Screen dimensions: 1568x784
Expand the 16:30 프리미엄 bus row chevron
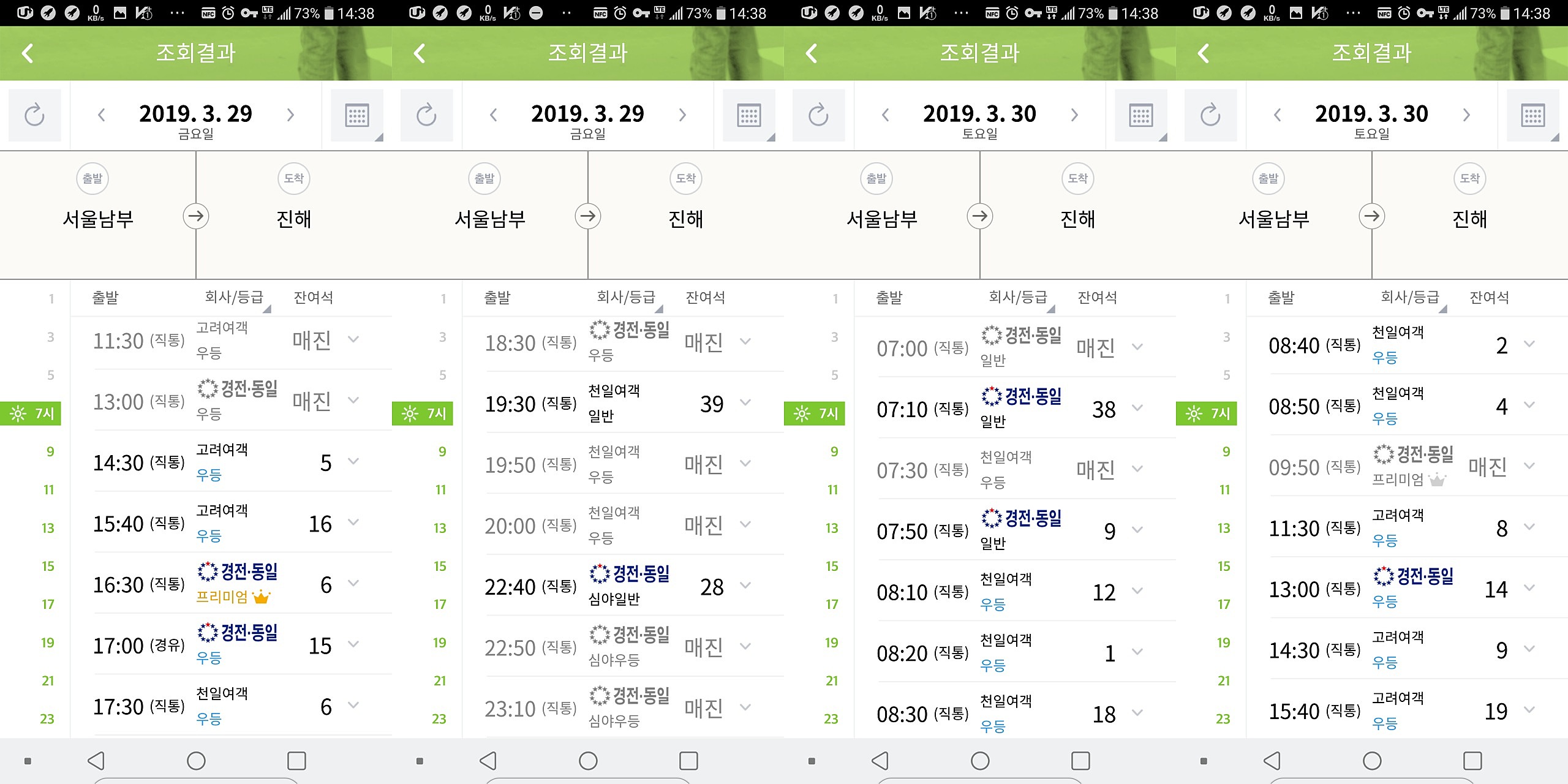pyautogui.click(x=353, y=583)
